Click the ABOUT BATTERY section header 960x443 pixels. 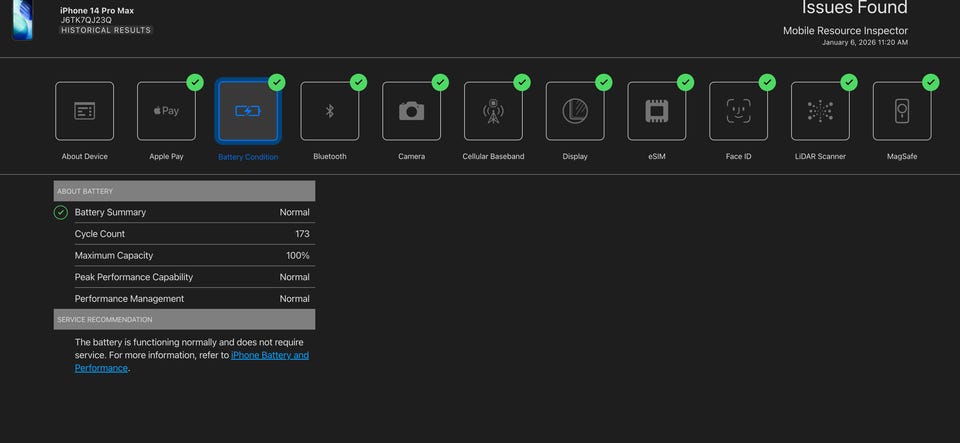[184, 191]
